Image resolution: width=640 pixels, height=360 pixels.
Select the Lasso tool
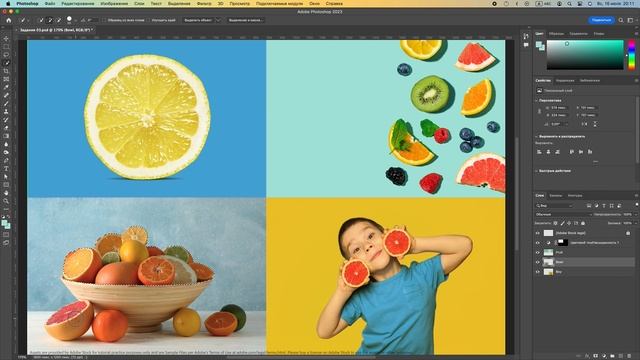click(x=6, y=55)
